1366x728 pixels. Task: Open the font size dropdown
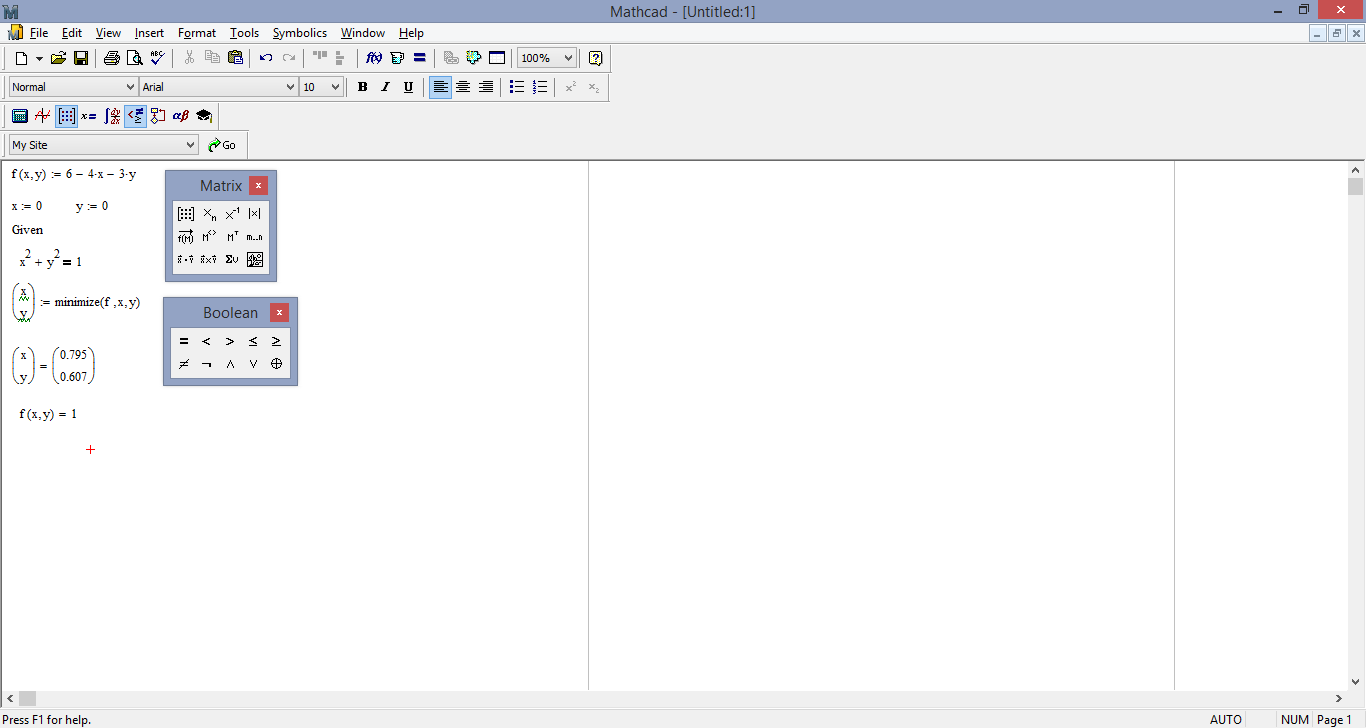pyautogui.click(x=335, y=87)
